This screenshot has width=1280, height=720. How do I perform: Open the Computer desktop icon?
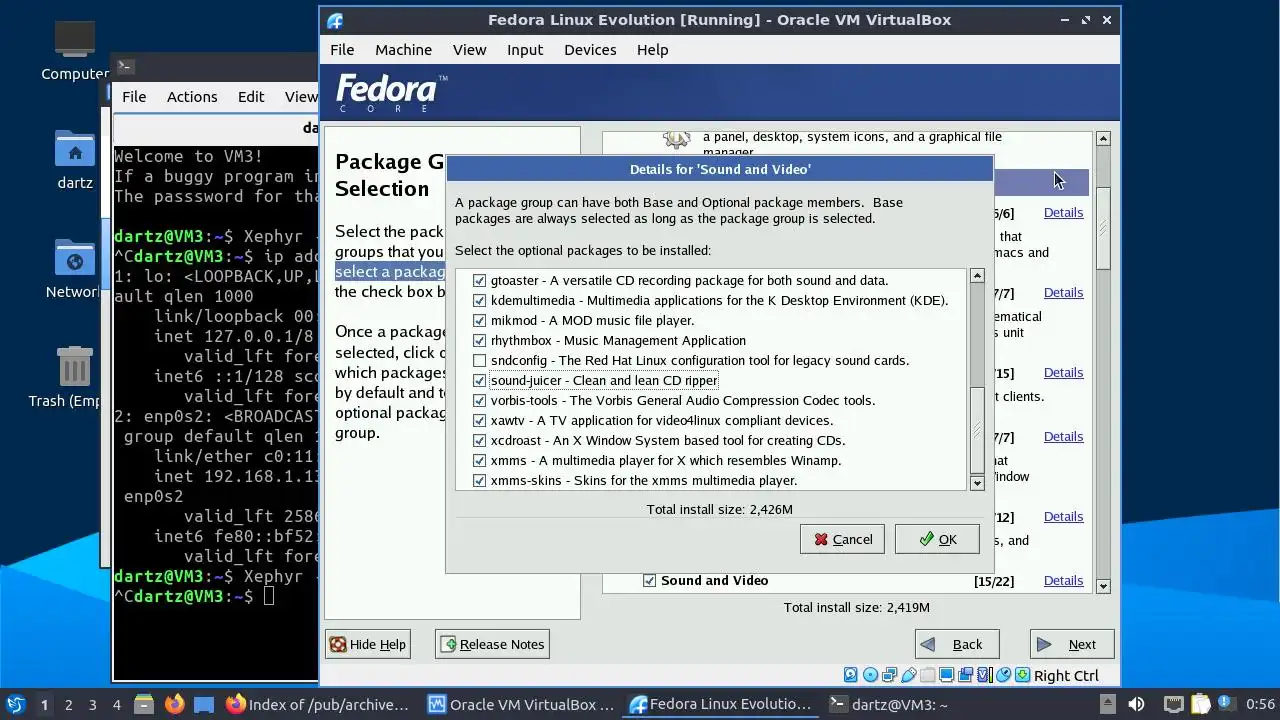(x=75, y=48)
